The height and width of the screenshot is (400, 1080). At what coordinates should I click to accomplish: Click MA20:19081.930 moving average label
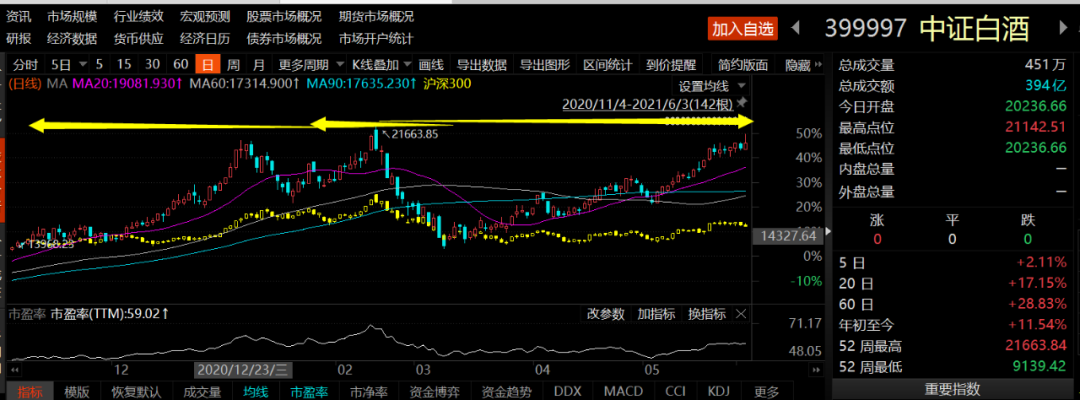tap(128, 84)
